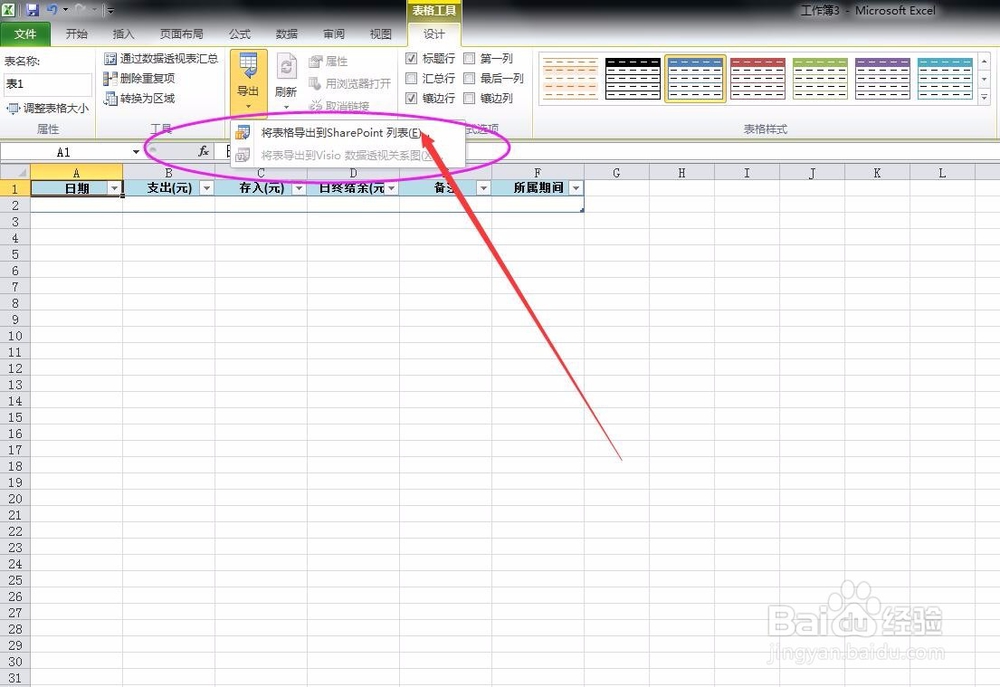Screen dimensions: 1000x687
Task: Switch to the Formulas (公式) tab
Action: (240, 34)
